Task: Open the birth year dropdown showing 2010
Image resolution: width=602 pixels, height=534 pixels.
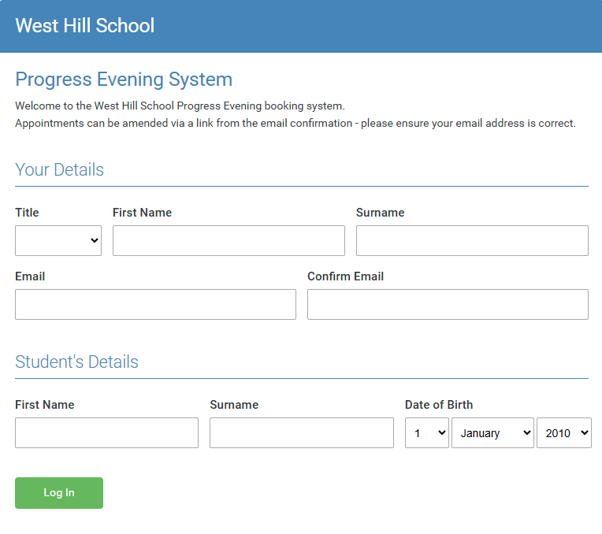Action: pos(564,433)
